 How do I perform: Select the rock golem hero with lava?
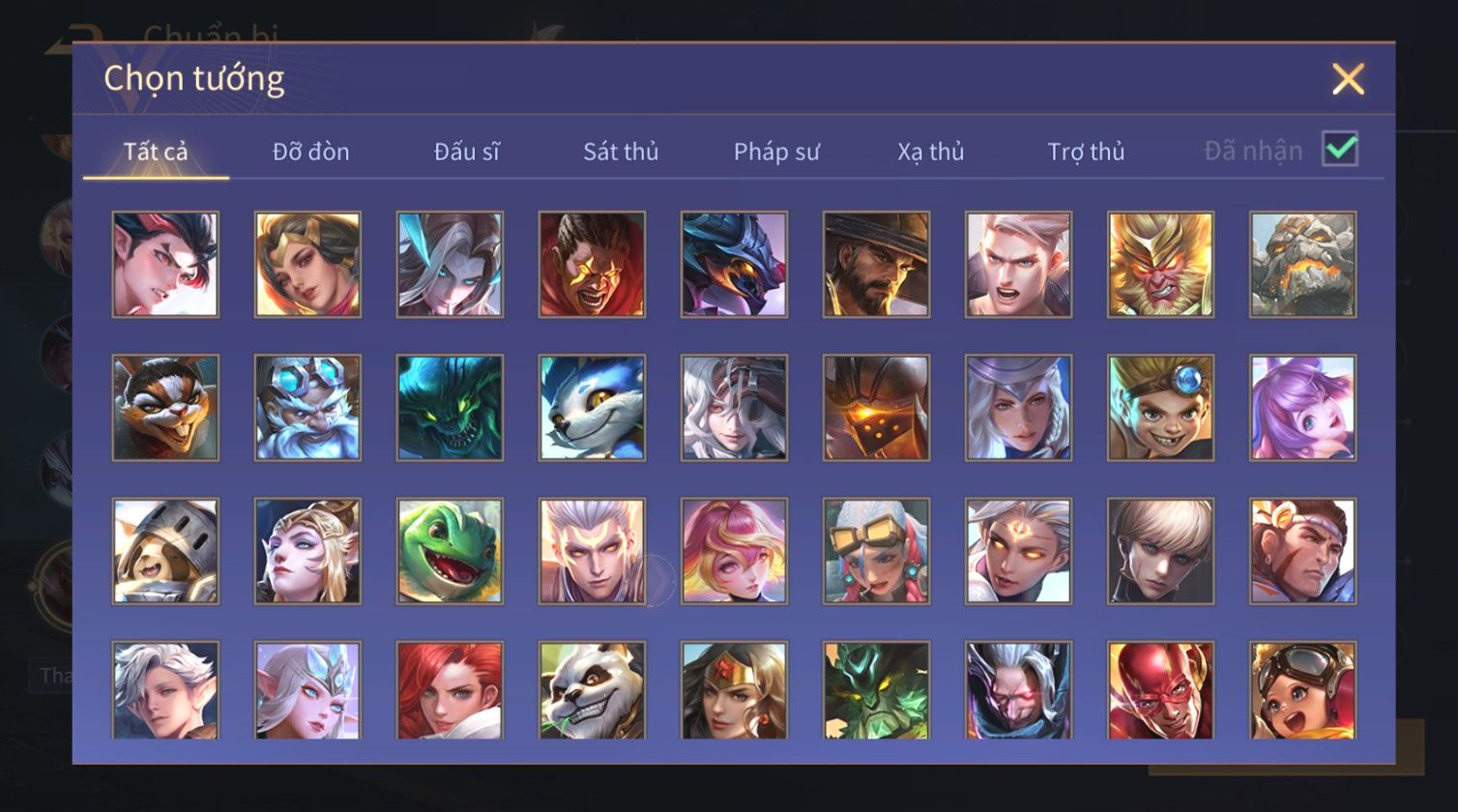(x=1302, y=265)
